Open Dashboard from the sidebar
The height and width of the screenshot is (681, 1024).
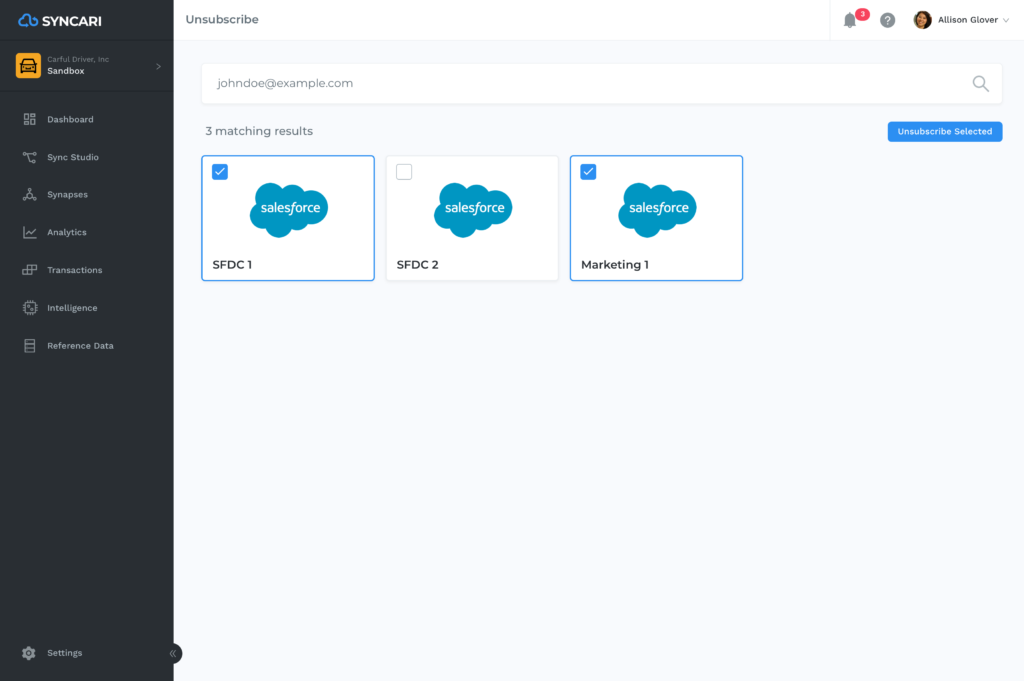pyautogui.click(x=70, y=119)
